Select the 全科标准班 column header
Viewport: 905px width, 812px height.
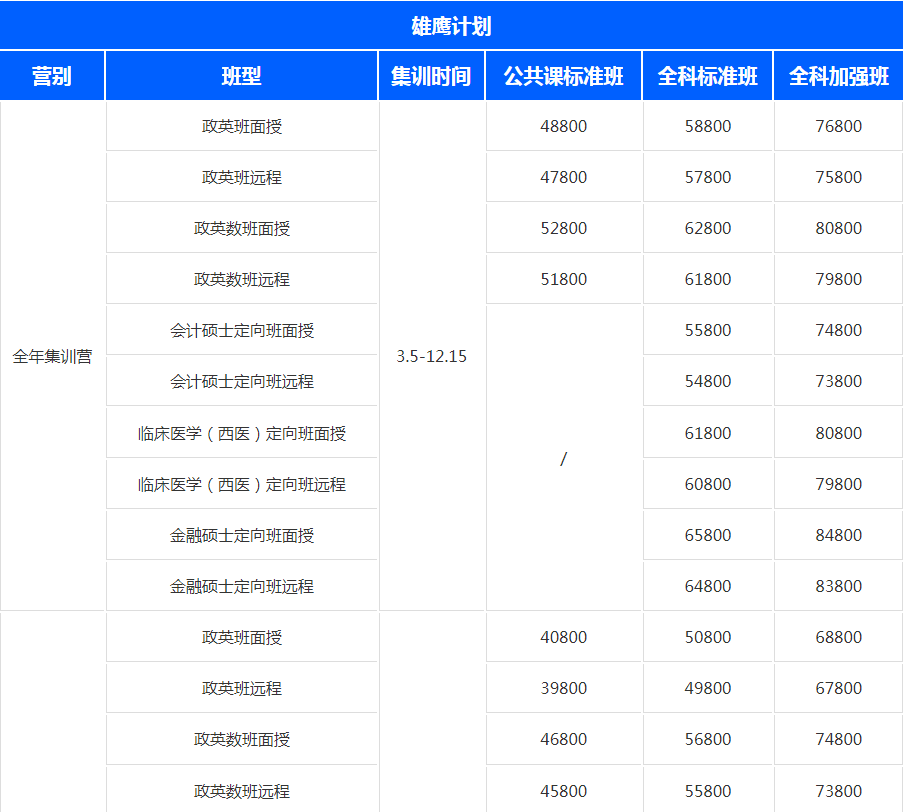pos(707,76)
